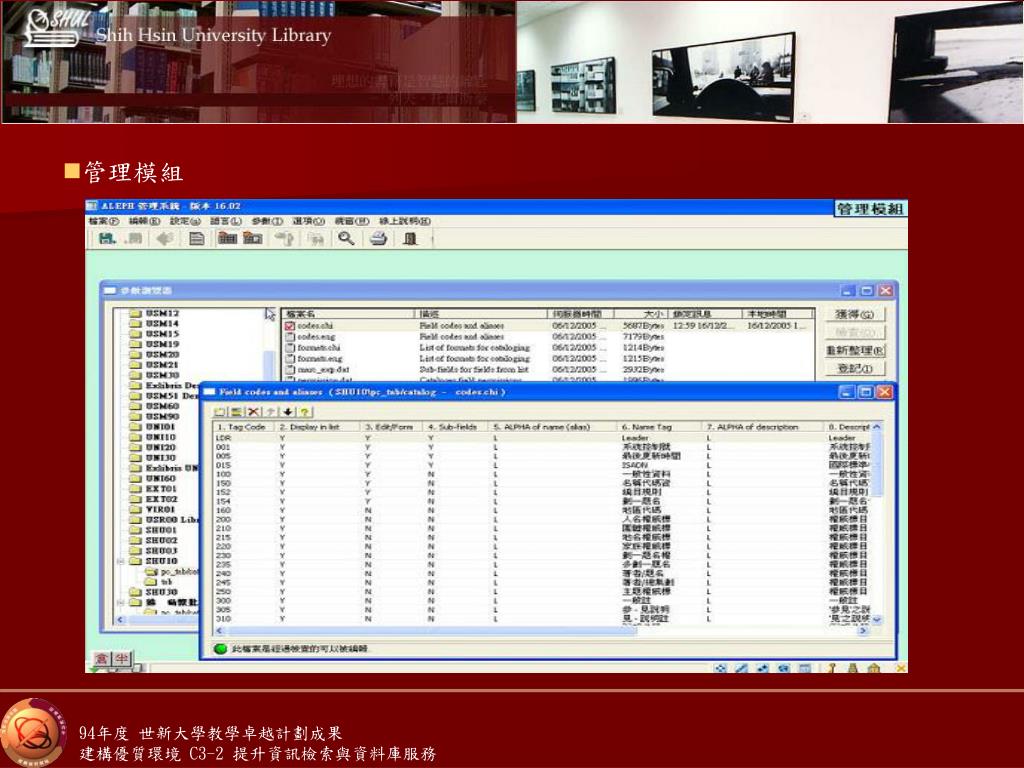The height and width of the screenshot is (768, 1024).
Task: Click the 半 half-width input icon
Action: pos(122,658)
